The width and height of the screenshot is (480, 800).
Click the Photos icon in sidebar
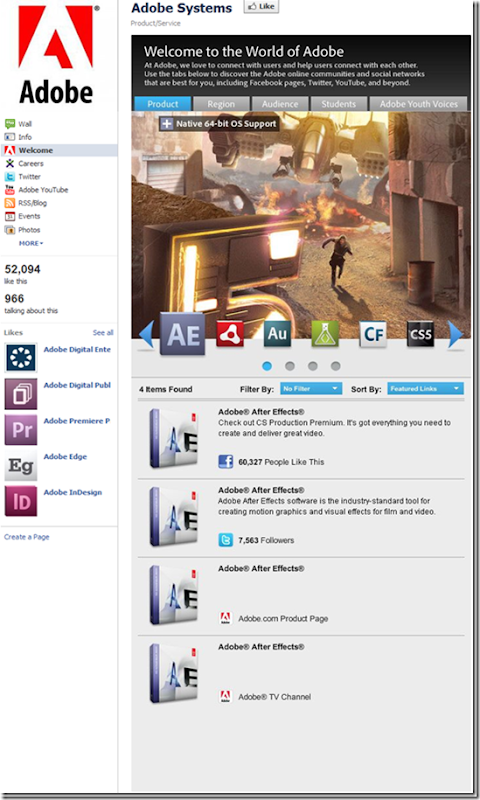[10, 230]
